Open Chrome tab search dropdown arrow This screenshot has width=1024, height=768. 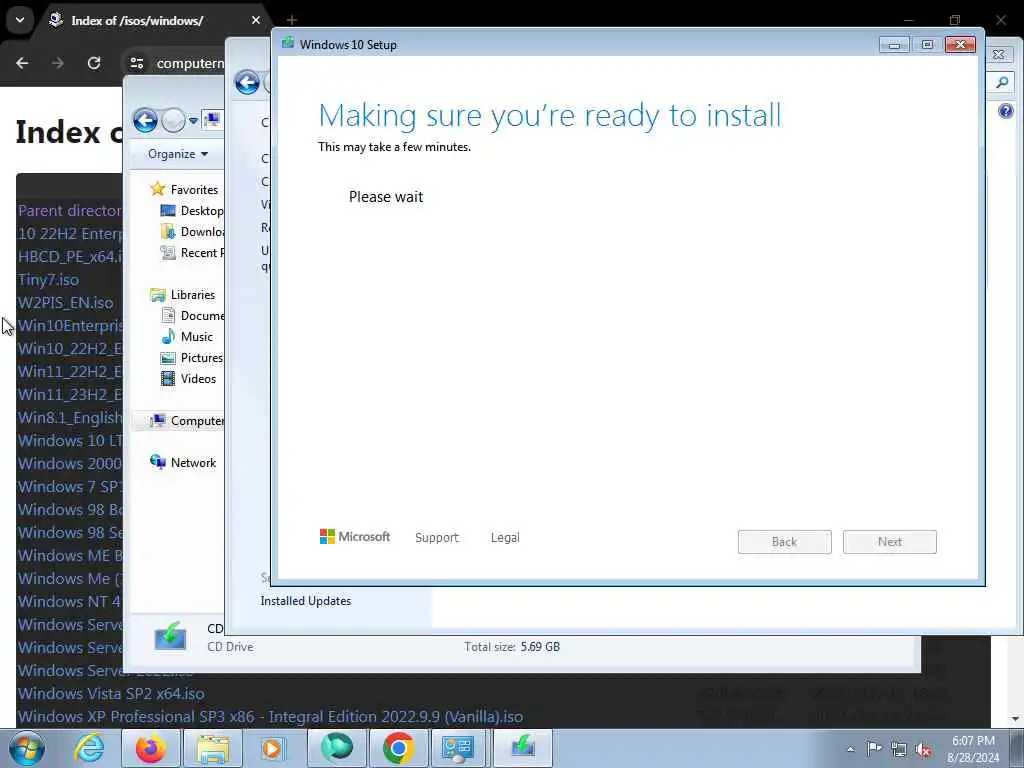click(20, 20)
